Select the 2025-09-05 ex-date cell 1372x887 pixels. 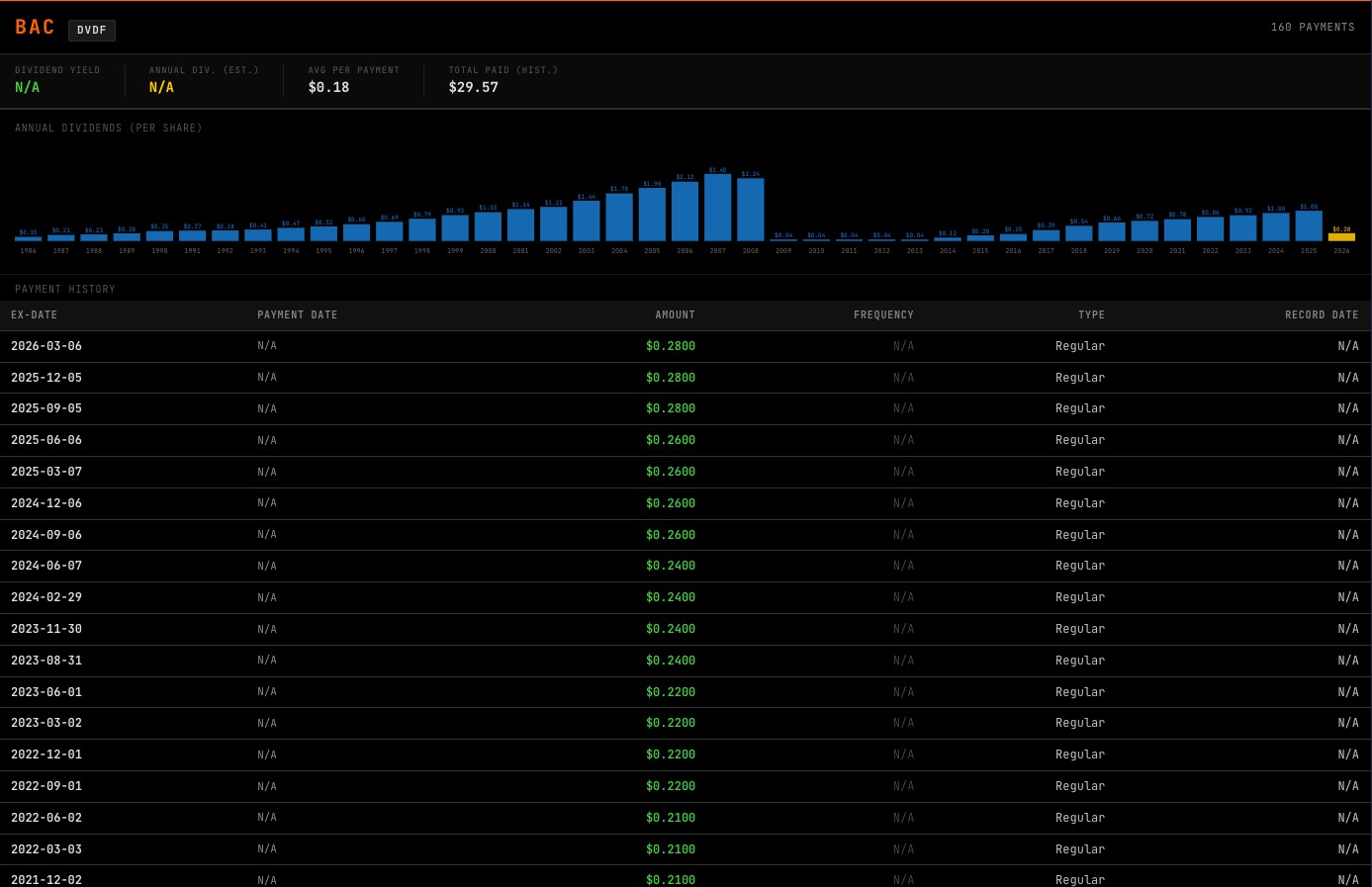(x=46, y=408)
